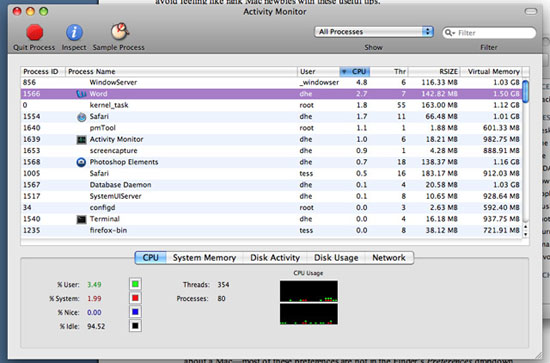
Task: Click the scrollbar down arrow in process list
Action: 525,234
